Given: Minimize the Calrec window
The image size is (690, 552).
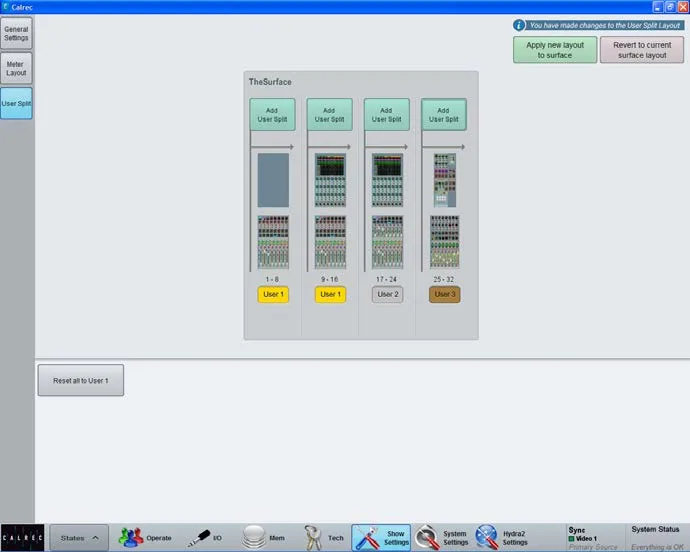Looking at the screenshot, I should 658,7.
